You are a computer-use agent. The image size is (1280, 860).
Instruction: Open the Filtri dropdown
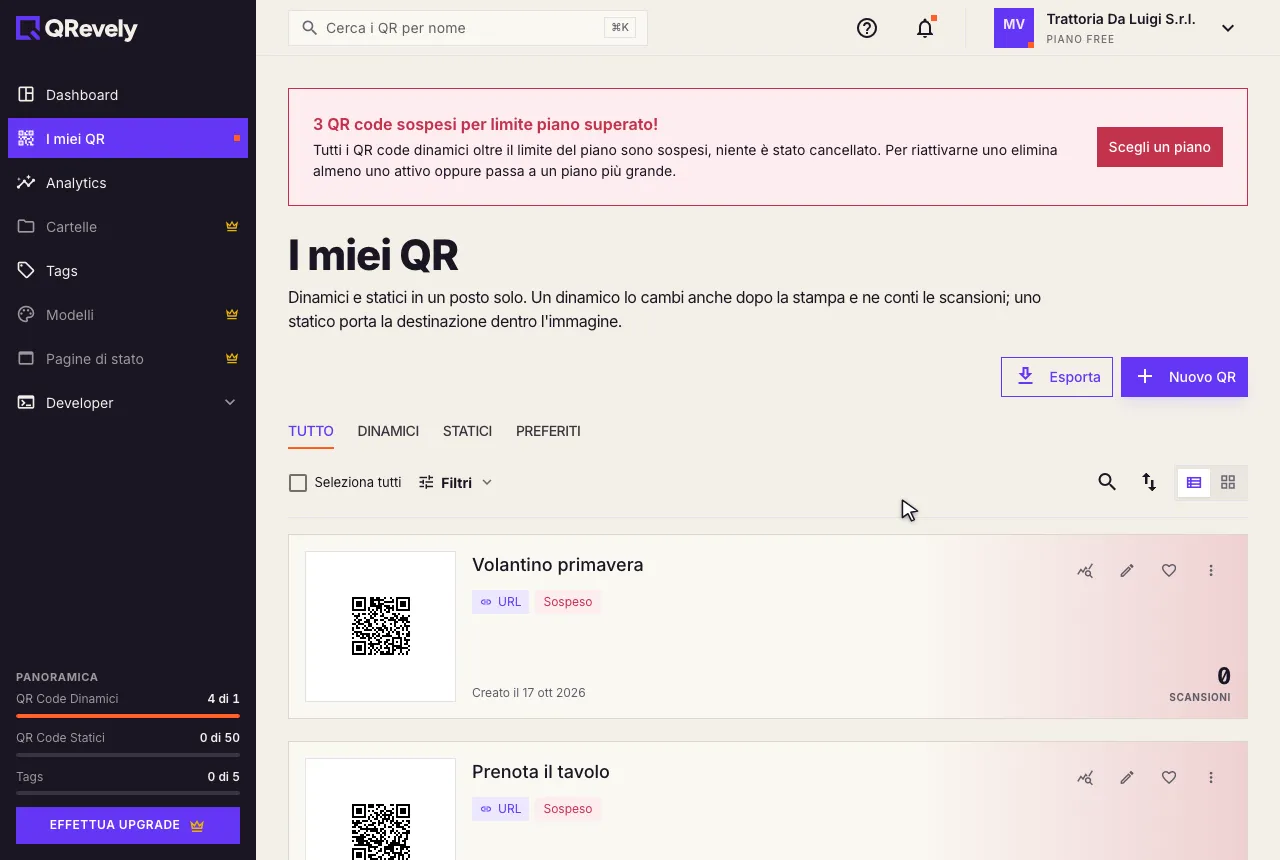(455, 483)
